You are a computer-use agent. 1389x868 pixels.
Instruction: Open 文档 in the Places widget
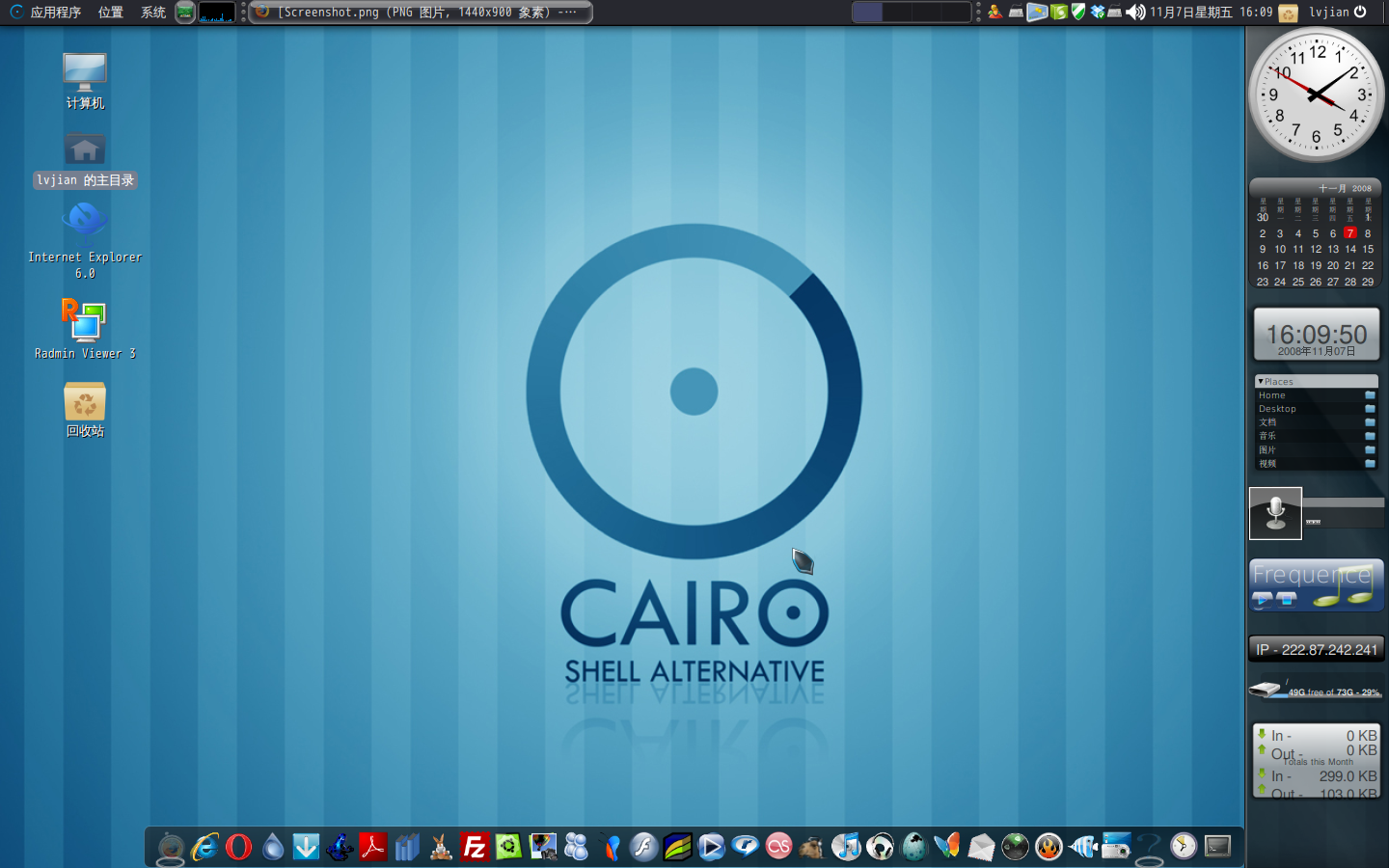coord(1317,422)
